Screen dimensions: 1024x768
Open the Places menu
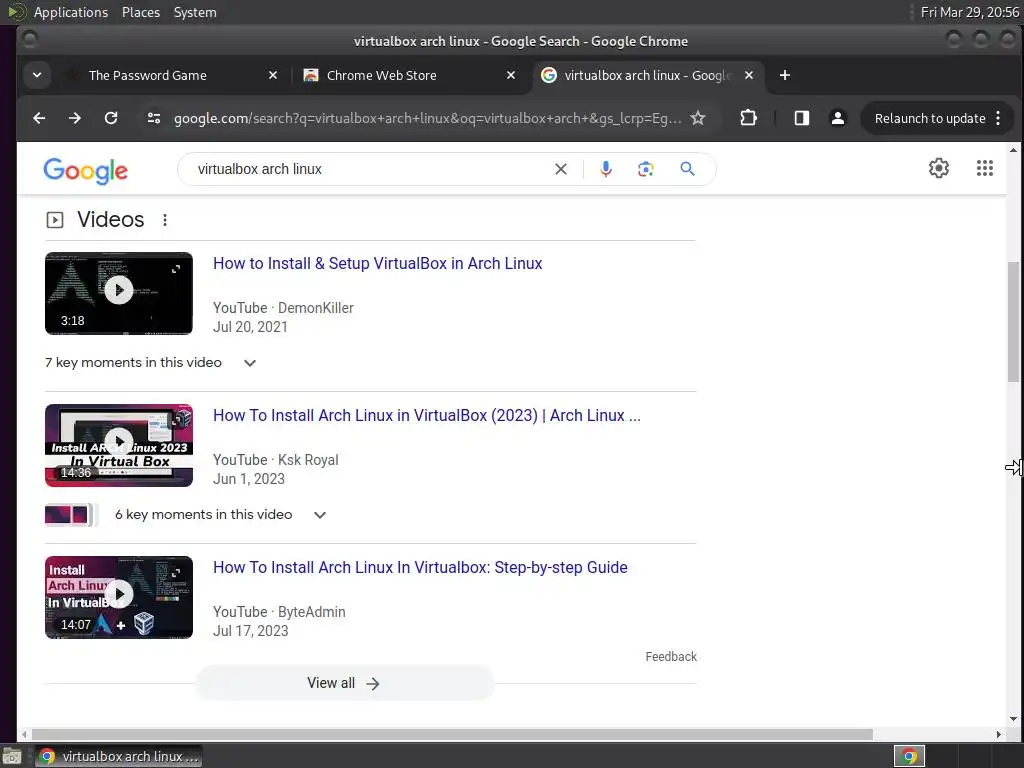pyautogui.click(x=141, y=12)
